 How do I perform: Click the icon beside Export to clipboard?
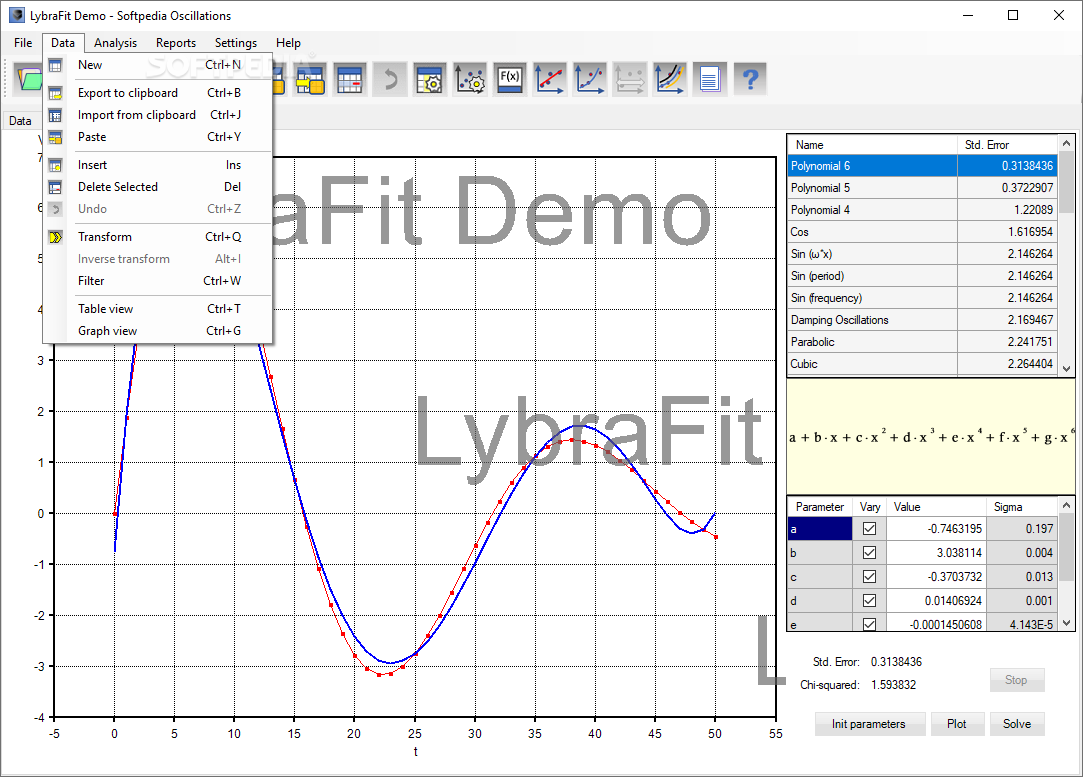(x=55, y=93)
